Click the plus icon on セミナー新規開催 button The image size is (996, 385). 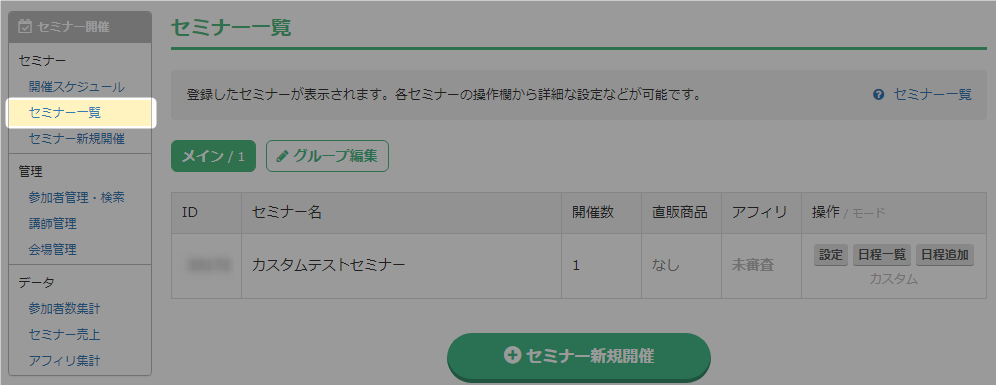click(x=512, y=356)
